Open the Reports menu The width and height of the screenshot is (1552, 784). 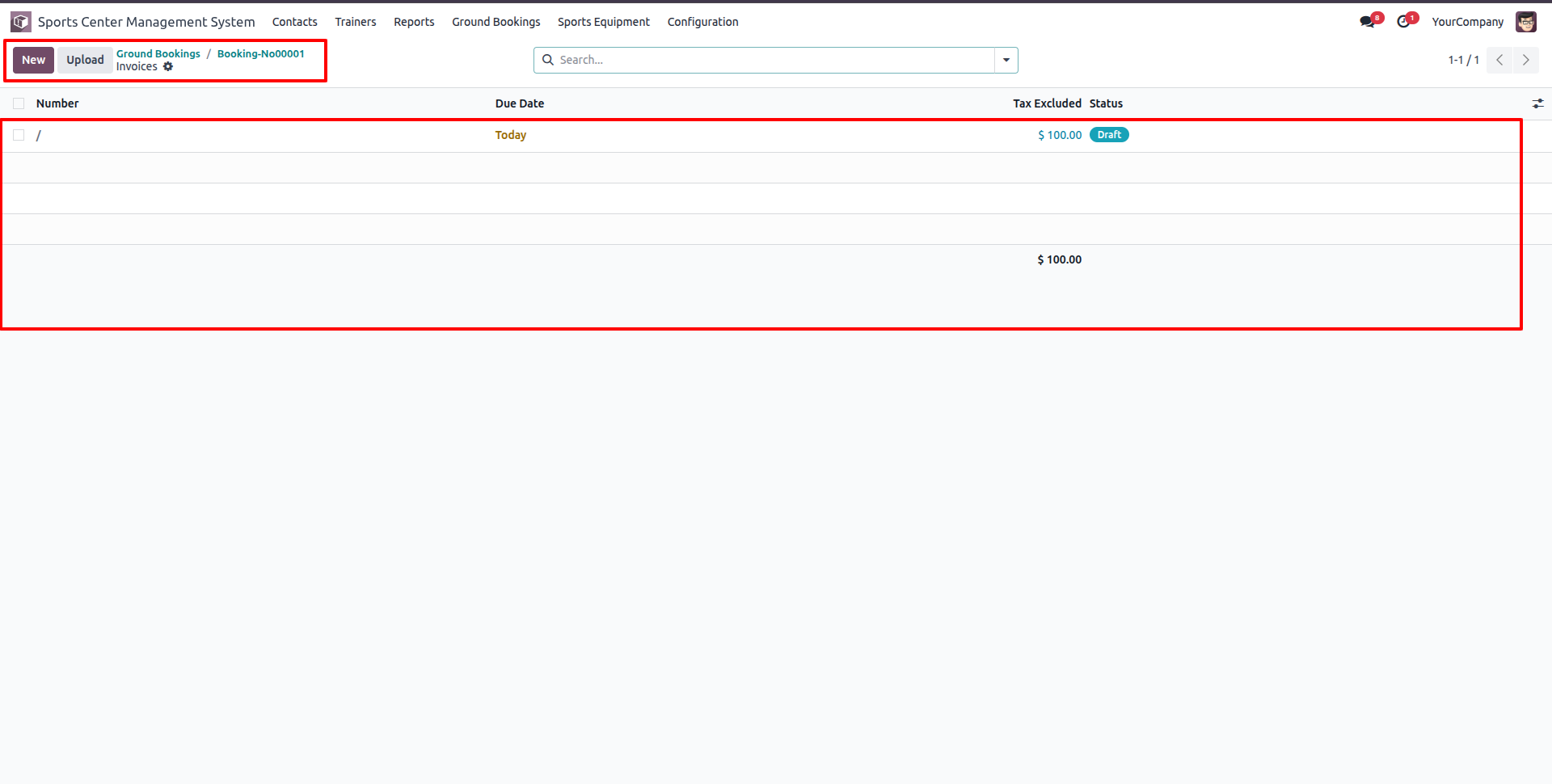[x=414, y=22]
